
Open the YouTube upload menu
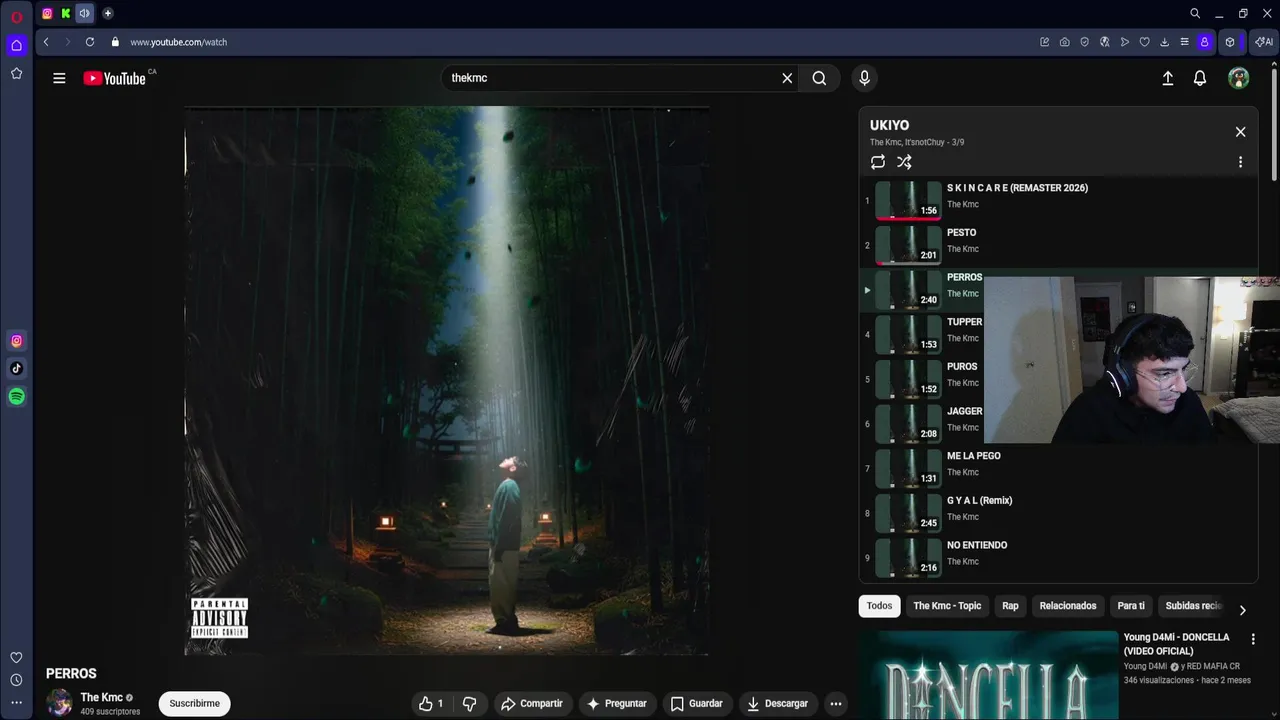click(x=1167, y=78)
